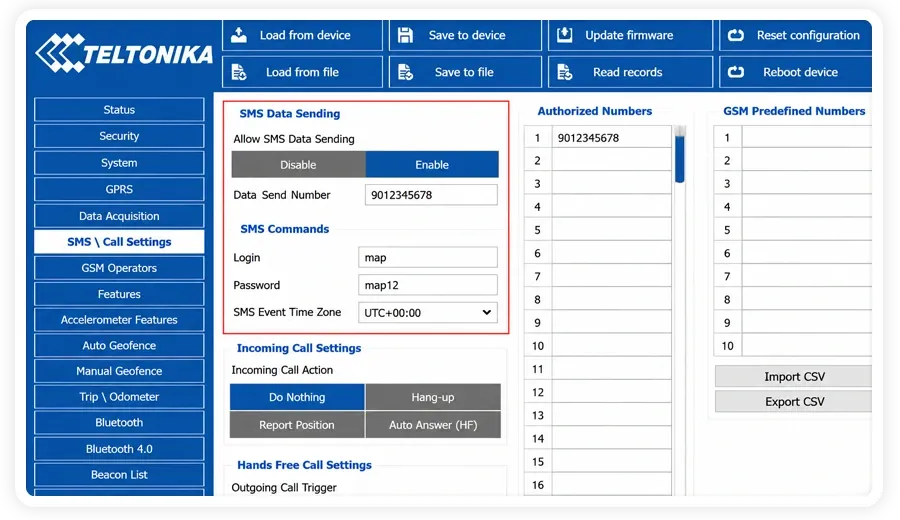900x520 pixels.
Task: Click the Load from file icon
Action: 239,72
